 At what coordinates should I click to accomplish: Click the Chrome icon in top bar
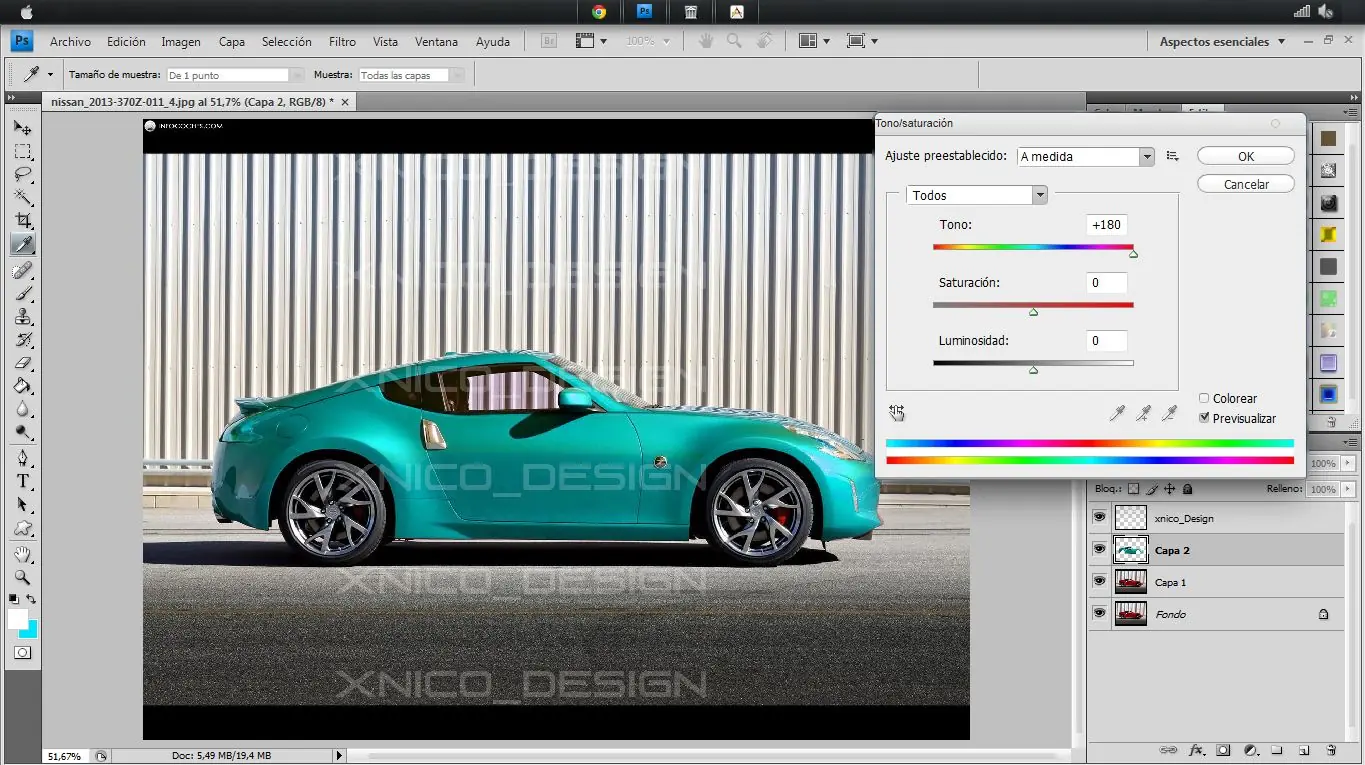[599, 12]
